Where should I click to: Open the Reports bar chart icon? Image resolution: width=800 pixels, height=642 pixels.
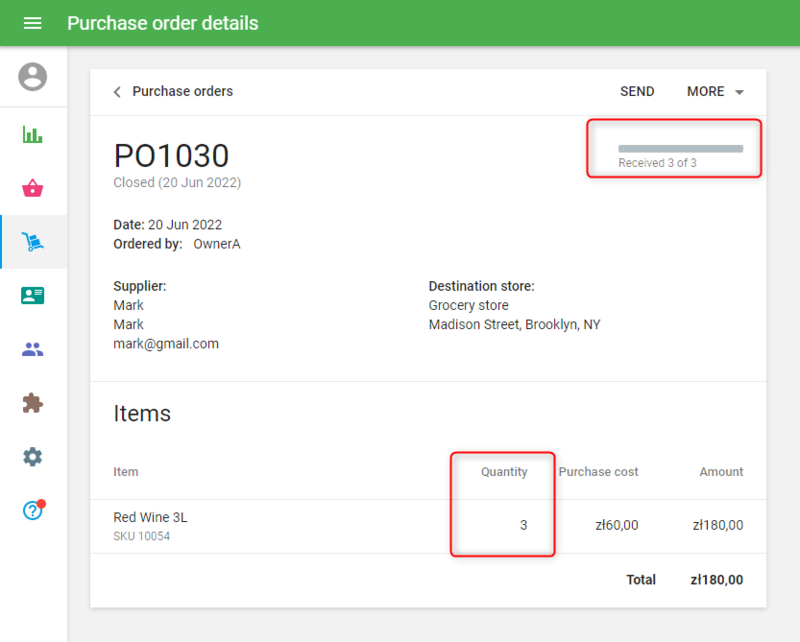tap(33, 135)
